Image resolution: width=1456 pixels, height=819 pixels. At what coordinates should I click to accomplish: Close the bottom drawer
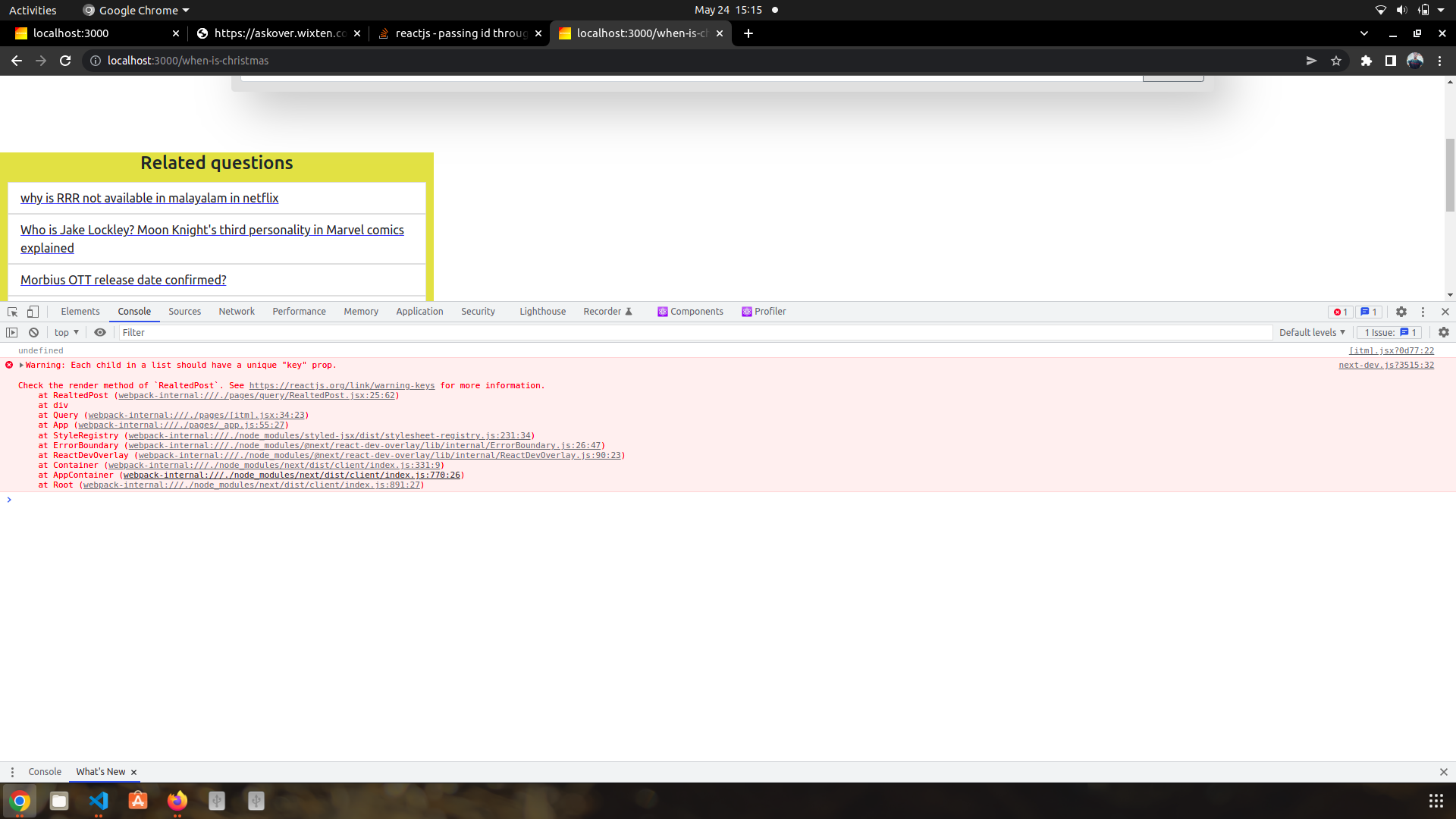[1444, 772]
